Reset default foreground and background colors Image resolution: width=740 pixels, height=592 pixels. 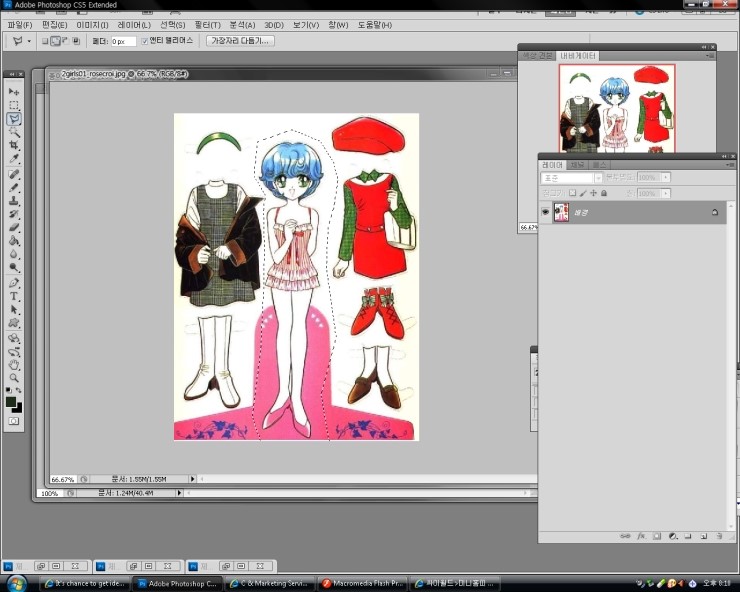(x=8, y=390)
